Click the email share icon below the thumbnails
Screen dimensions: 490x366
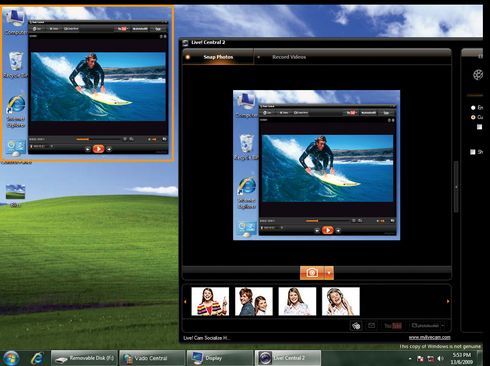(371, 325)
